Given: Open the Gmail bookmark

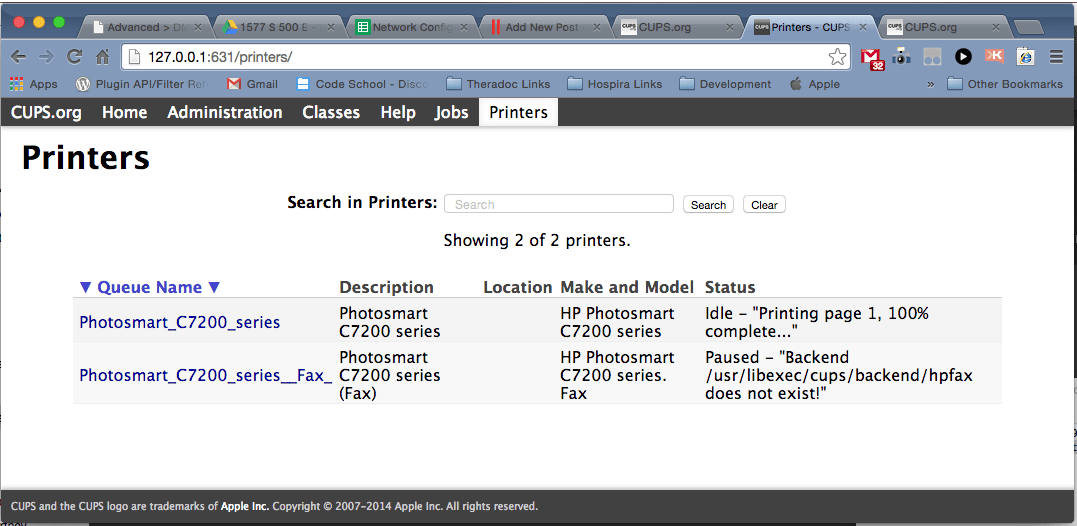Looking at the screenshot, I should [253, 84].
